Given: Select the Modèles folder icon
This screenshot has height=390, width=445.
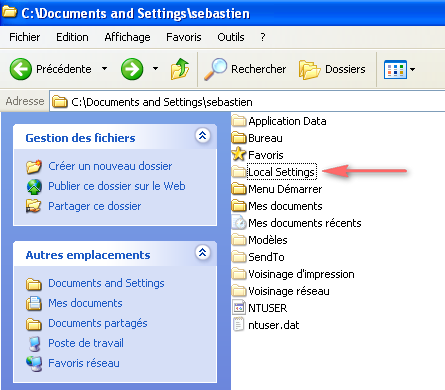Looking at the screenshot, I should click(x=239, y=240).
